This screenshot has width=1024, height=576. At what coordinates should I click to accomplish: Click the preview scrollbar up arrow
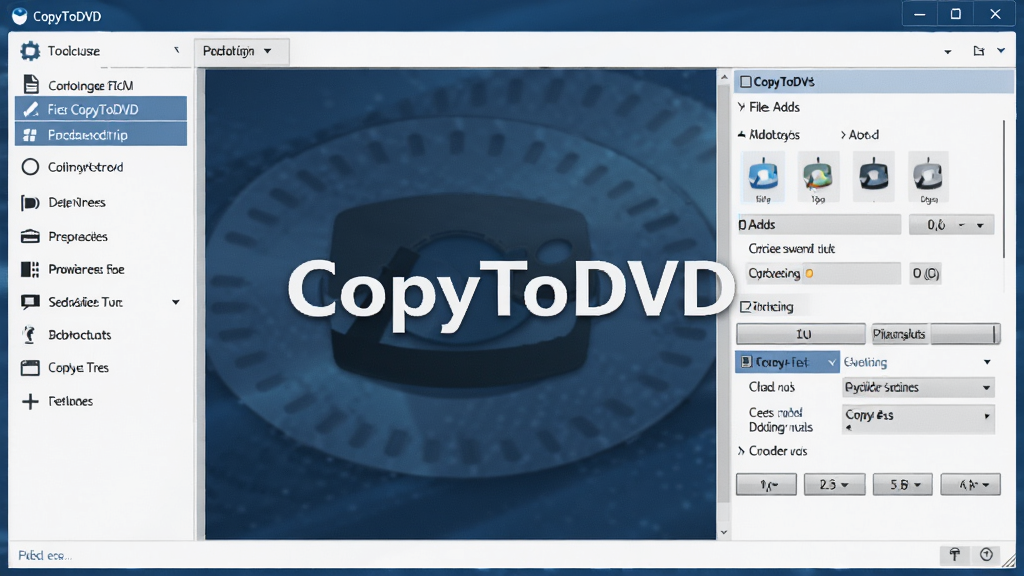[724, 77]
